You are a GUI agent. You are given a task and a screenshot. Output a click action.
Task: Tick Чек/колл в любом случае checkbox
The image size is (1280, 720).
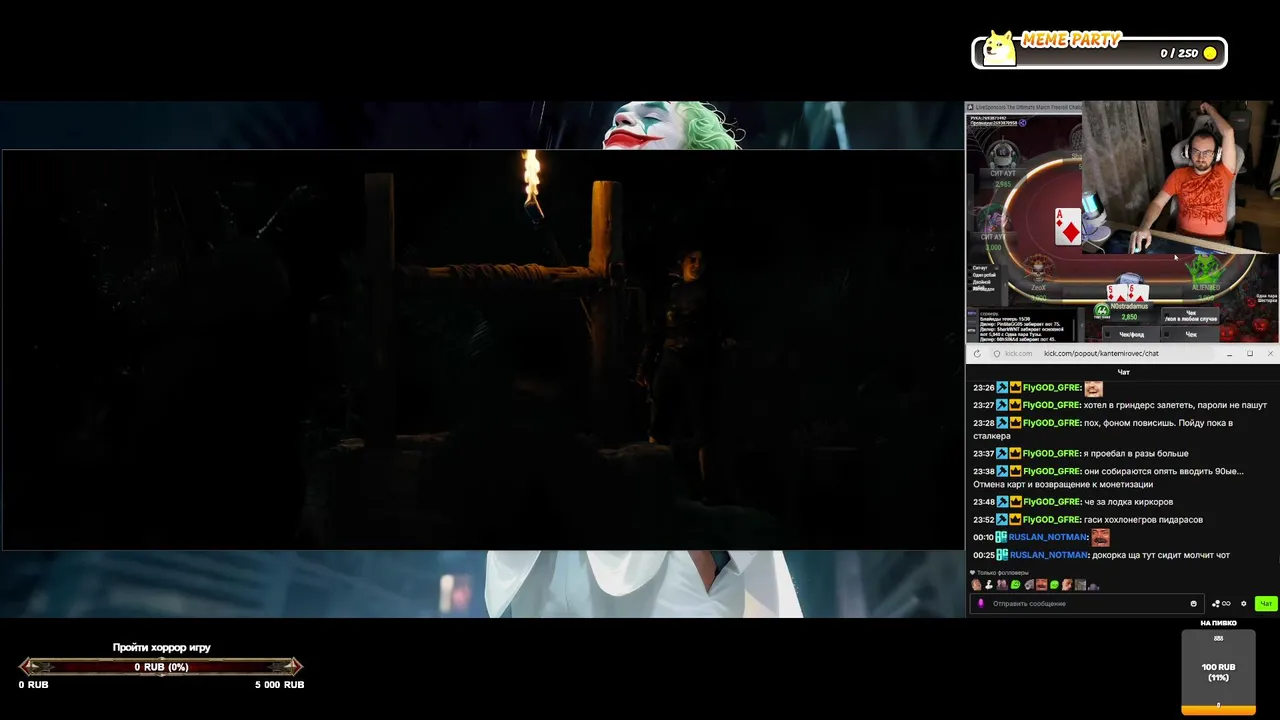tap(1167, 314)
